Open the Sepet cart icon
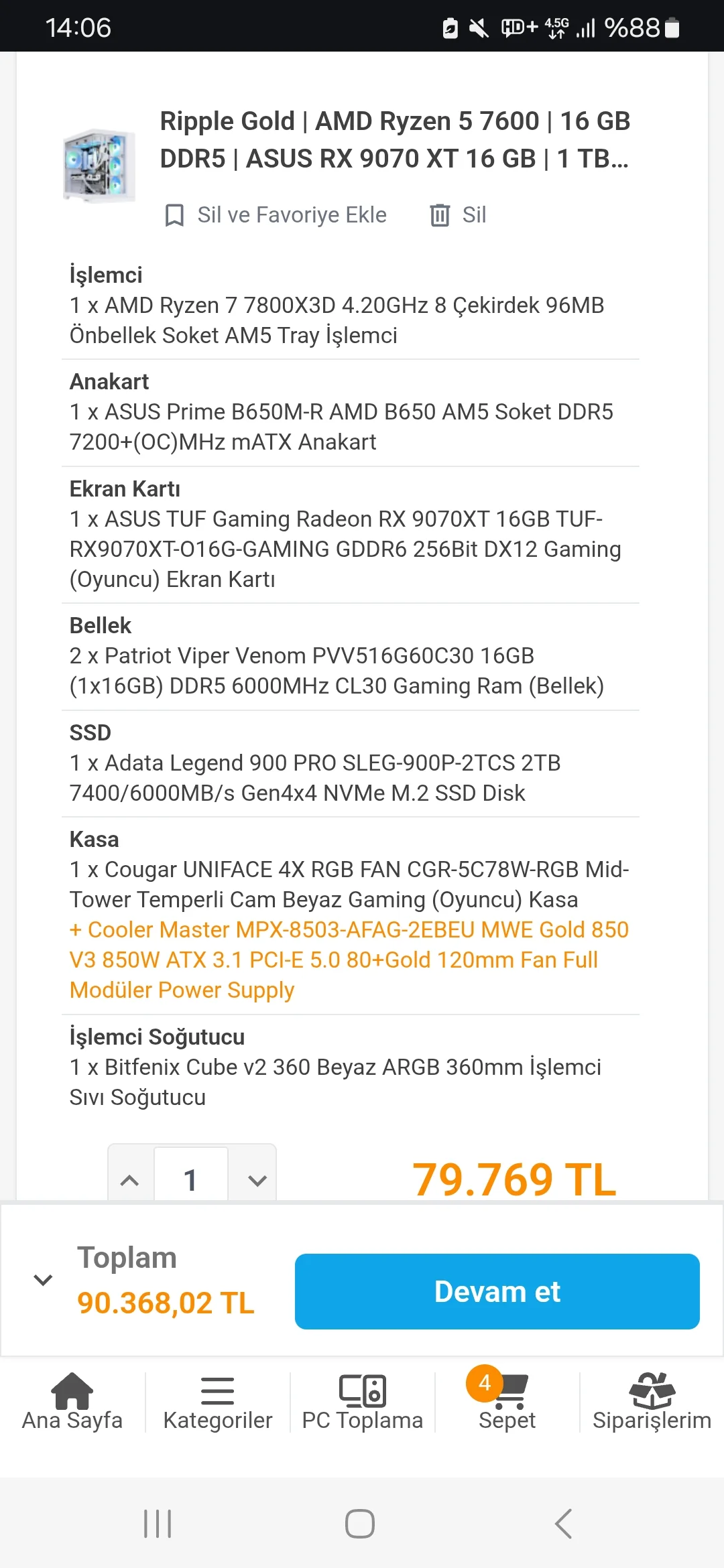This screenshot has width=724, height=1568. pyautogui.click(x=512, y=1392)
